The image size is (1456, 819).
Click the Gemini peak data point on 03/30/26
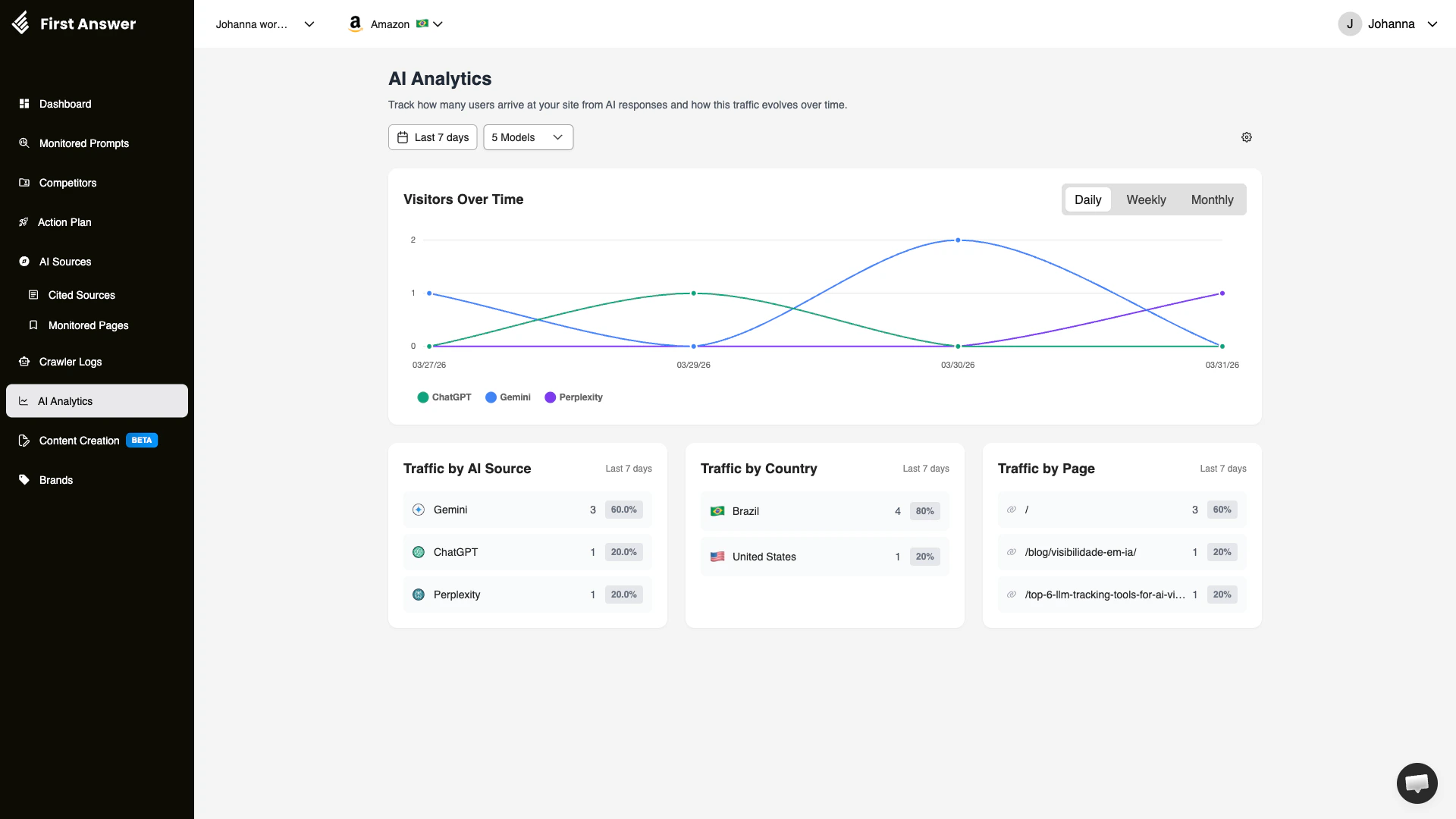click(958, 240)
